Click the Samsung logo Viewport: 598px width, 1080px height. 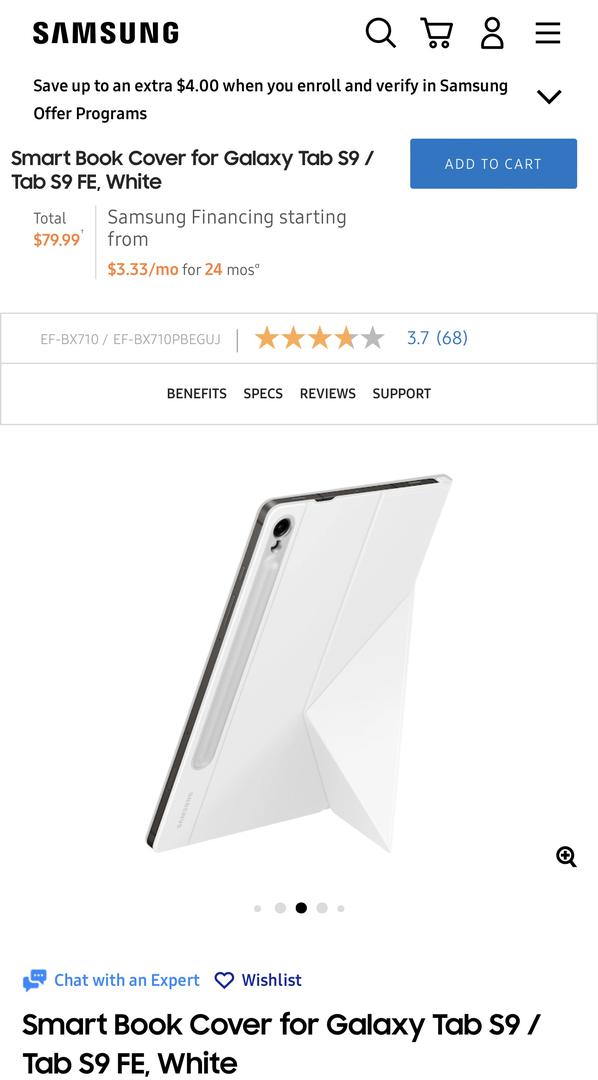pyautogui.click(x=105, y=33)
